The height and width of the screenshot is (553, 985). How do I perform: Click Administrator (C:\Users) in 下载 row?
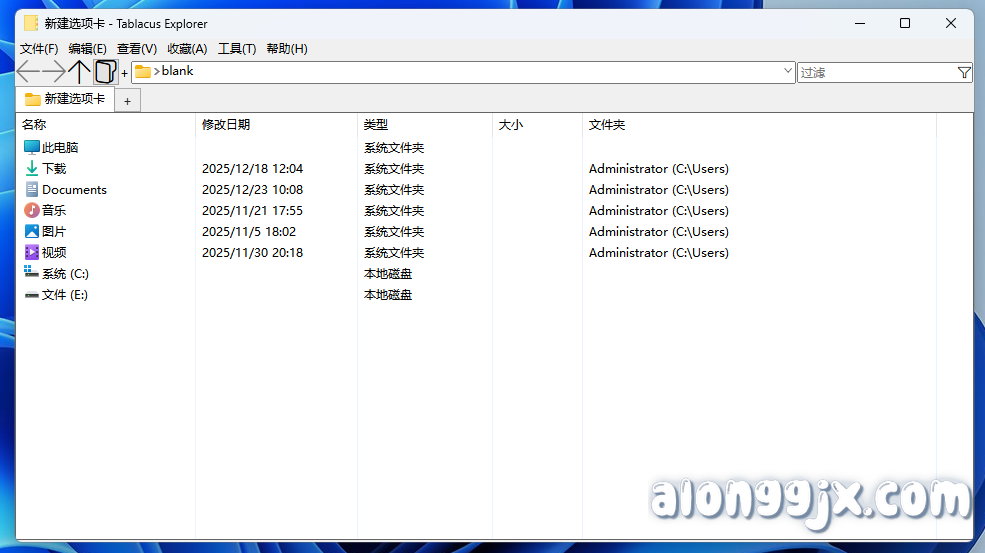click(659, 168)
